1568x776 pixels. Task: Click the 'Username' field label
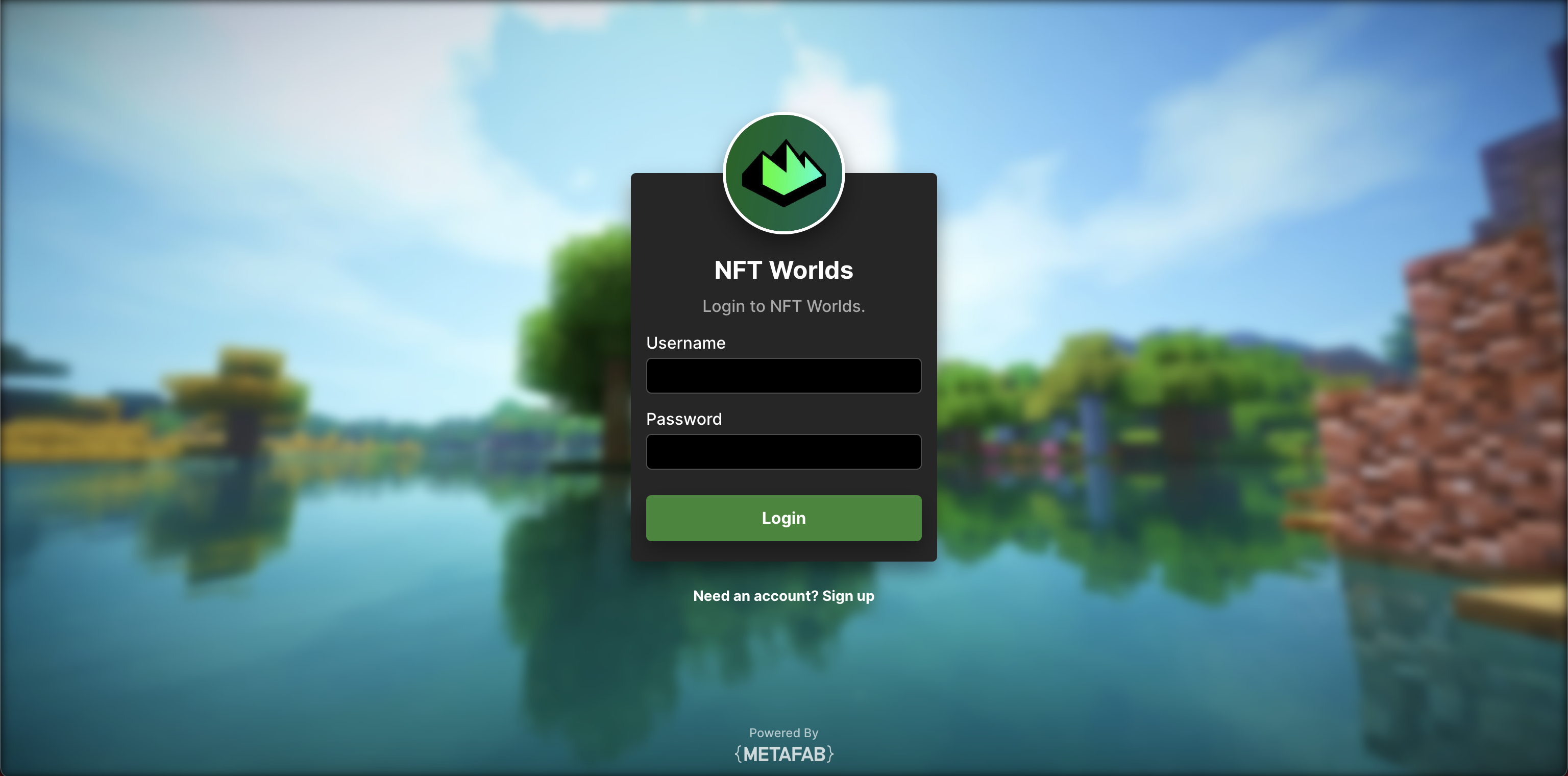tap(685, 343)
